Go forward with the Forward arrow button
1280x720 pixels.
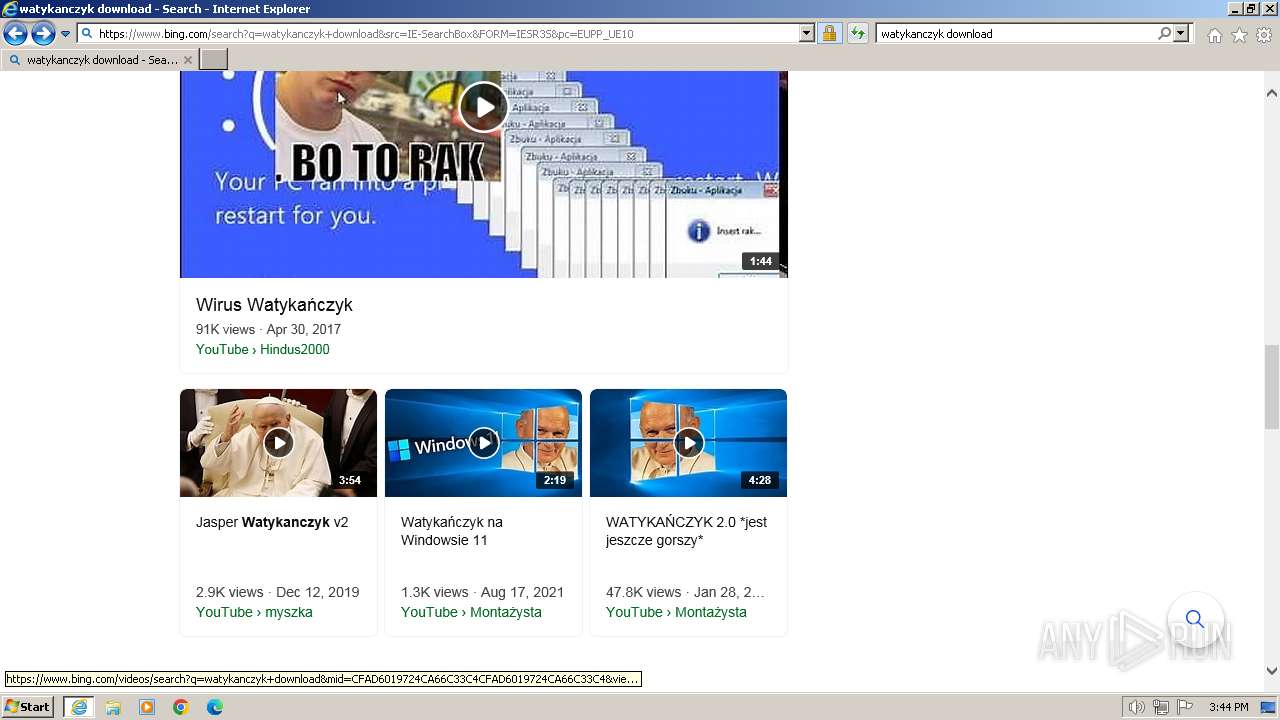click(x=43, y=34)
